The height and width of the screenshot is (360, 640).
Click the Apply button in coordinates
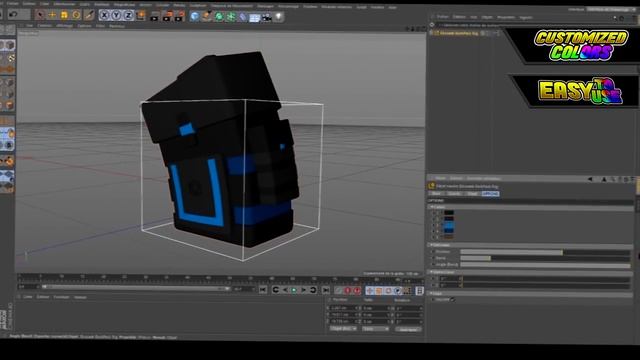coord(408,329)
